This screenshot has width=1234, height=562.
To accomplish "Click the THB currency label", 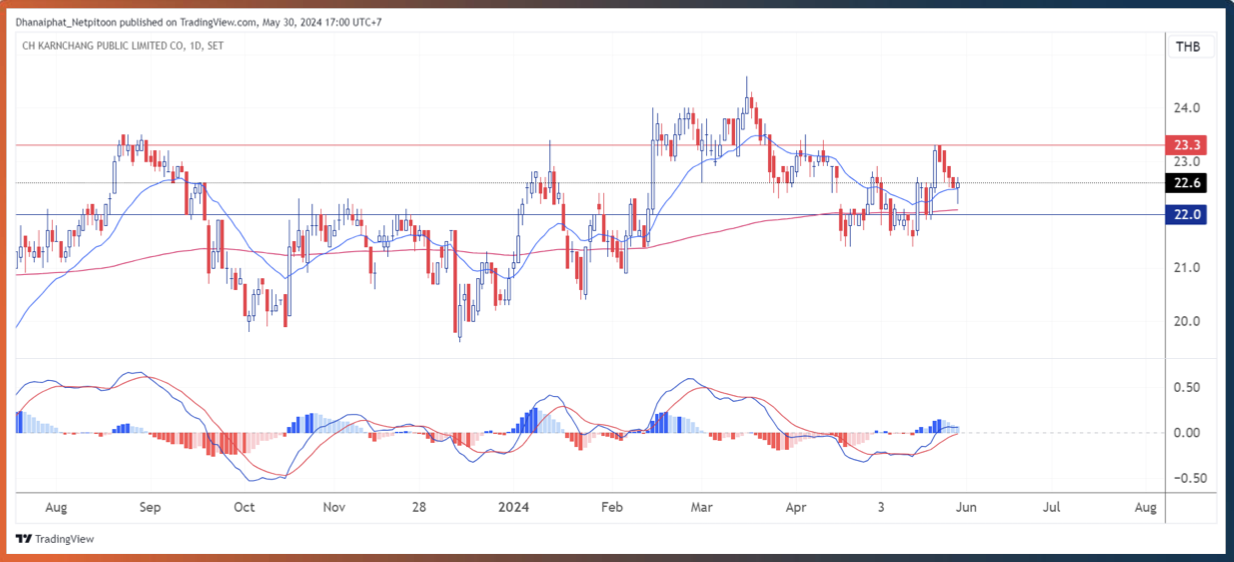I will tap(1188, 47).
